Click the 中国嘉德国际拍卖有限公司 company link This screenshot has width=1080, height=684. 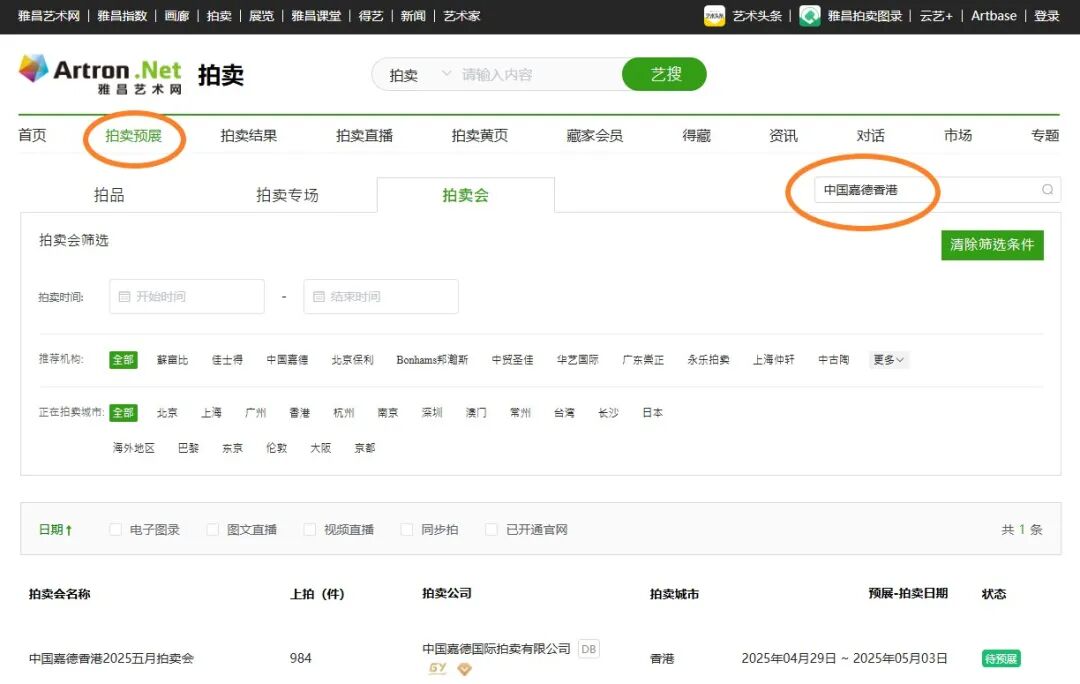click(x=496, y=649)
